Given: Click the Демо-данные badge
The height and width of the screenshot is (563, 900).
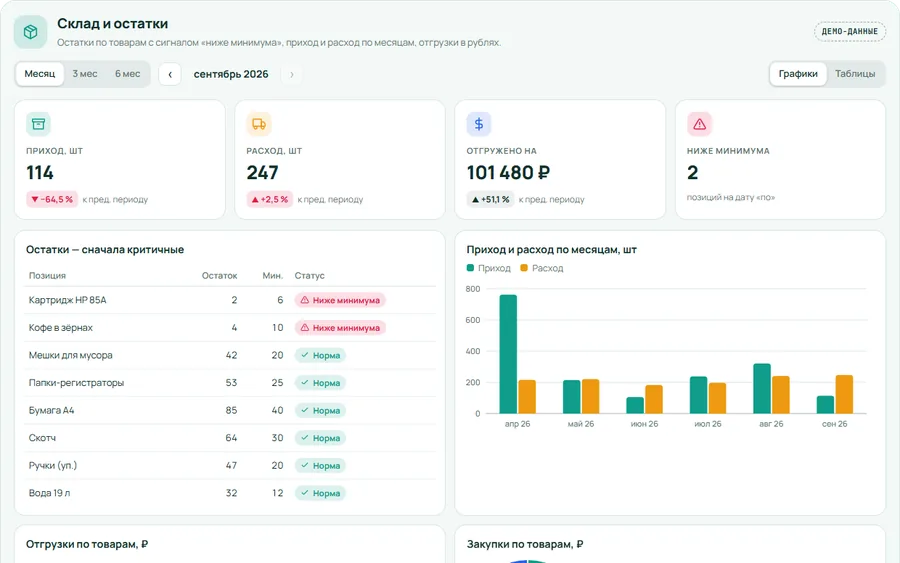Looking at the screenshot, I should [849, 32].
